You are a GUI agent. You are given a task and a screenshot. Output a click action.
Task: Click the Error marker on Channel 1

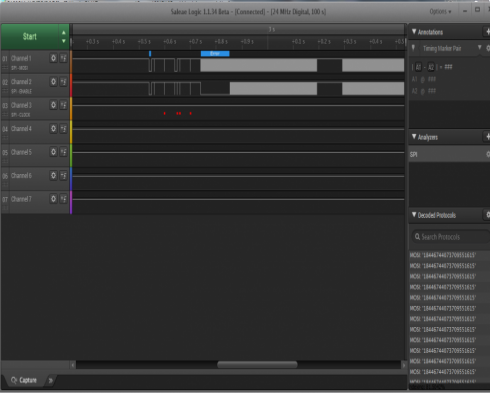(x=215, y=54)
